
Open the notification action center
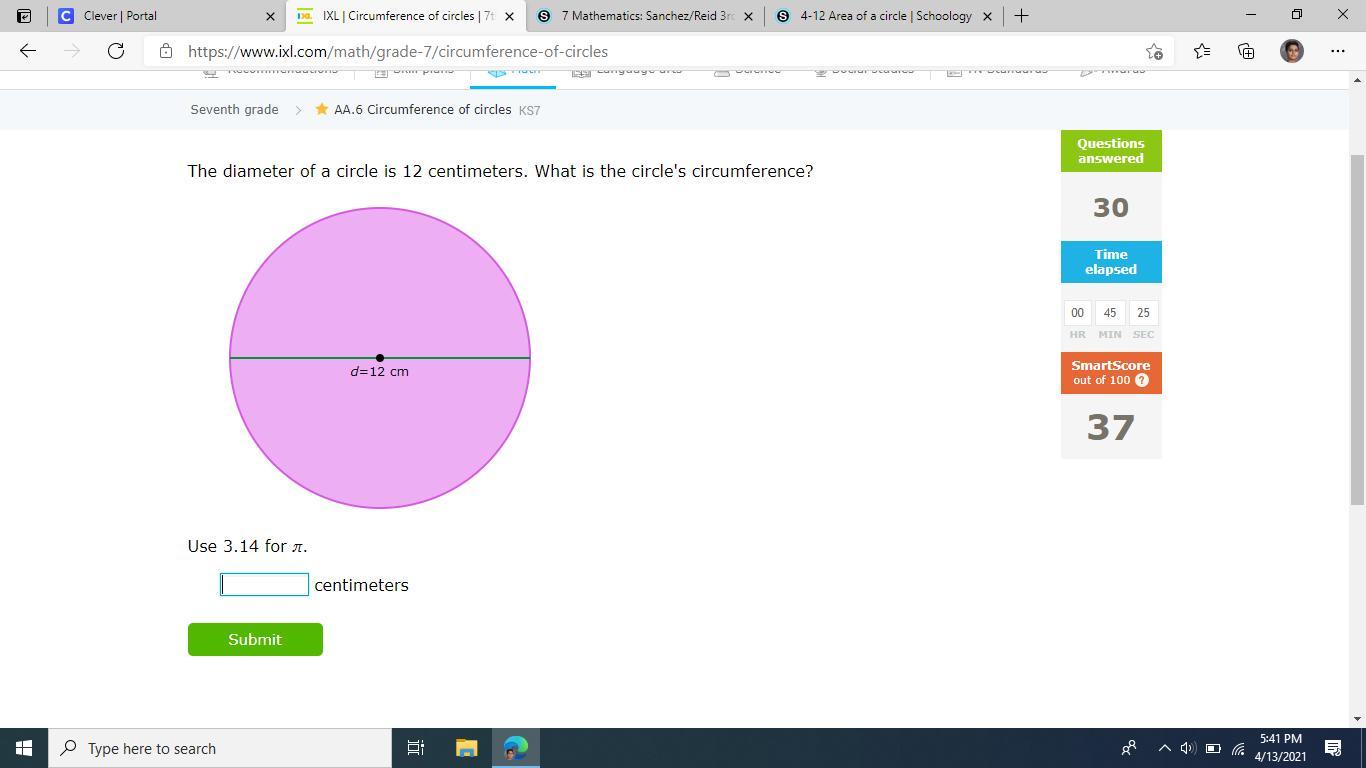pos(1333,748)
